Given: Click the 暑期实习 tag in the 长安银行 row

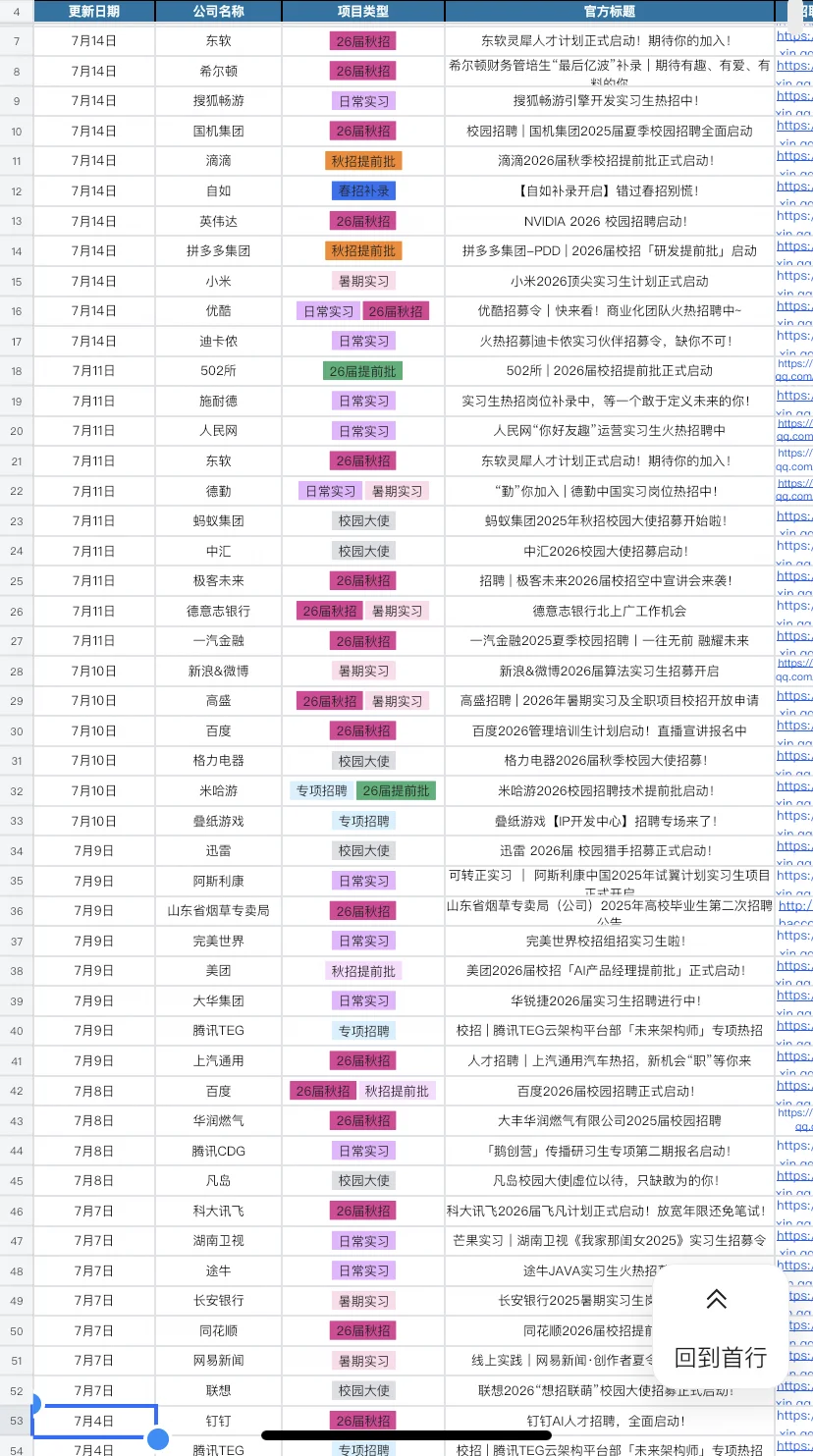Looking at the screenshot, I should pos(363,1301).
